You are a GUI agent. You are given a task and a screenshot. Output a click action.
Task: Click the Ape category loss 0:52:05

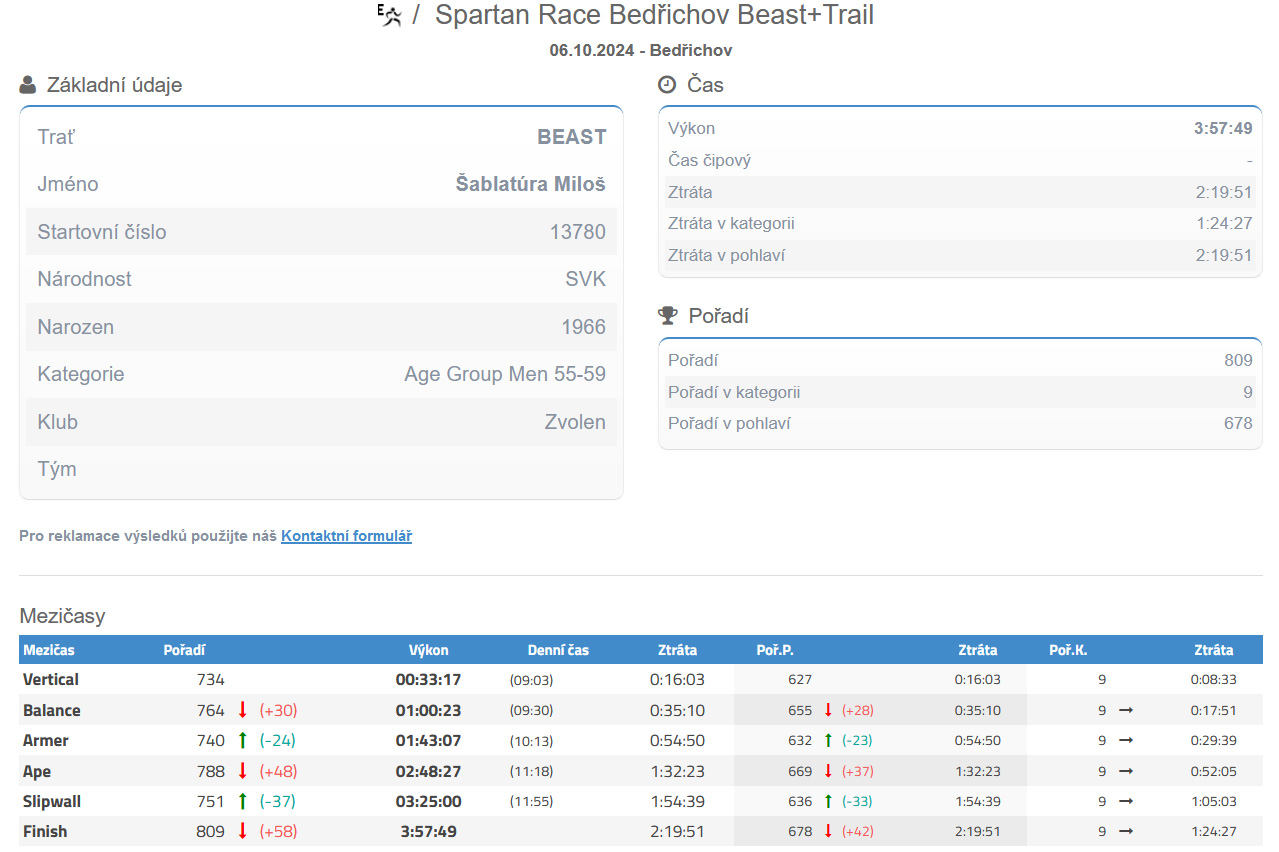(1214, 771)
